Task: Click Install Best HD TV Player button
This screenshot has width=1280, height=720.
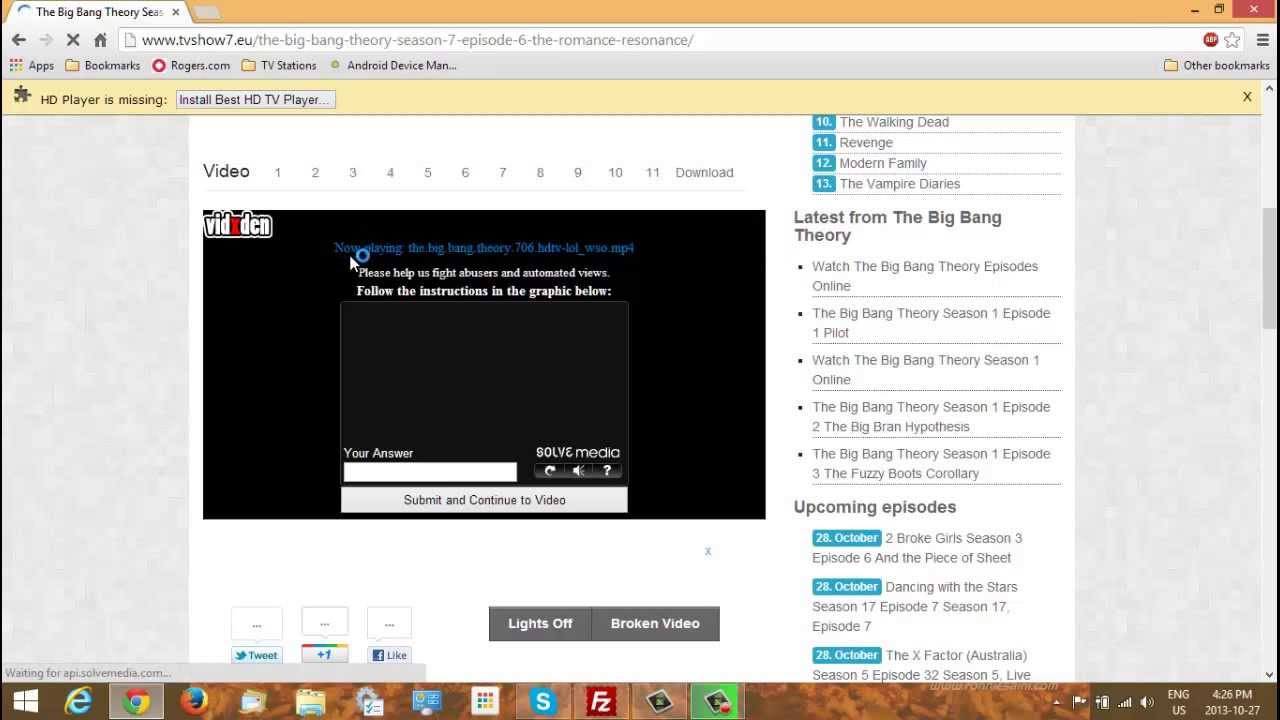Action: click(255, 99)
